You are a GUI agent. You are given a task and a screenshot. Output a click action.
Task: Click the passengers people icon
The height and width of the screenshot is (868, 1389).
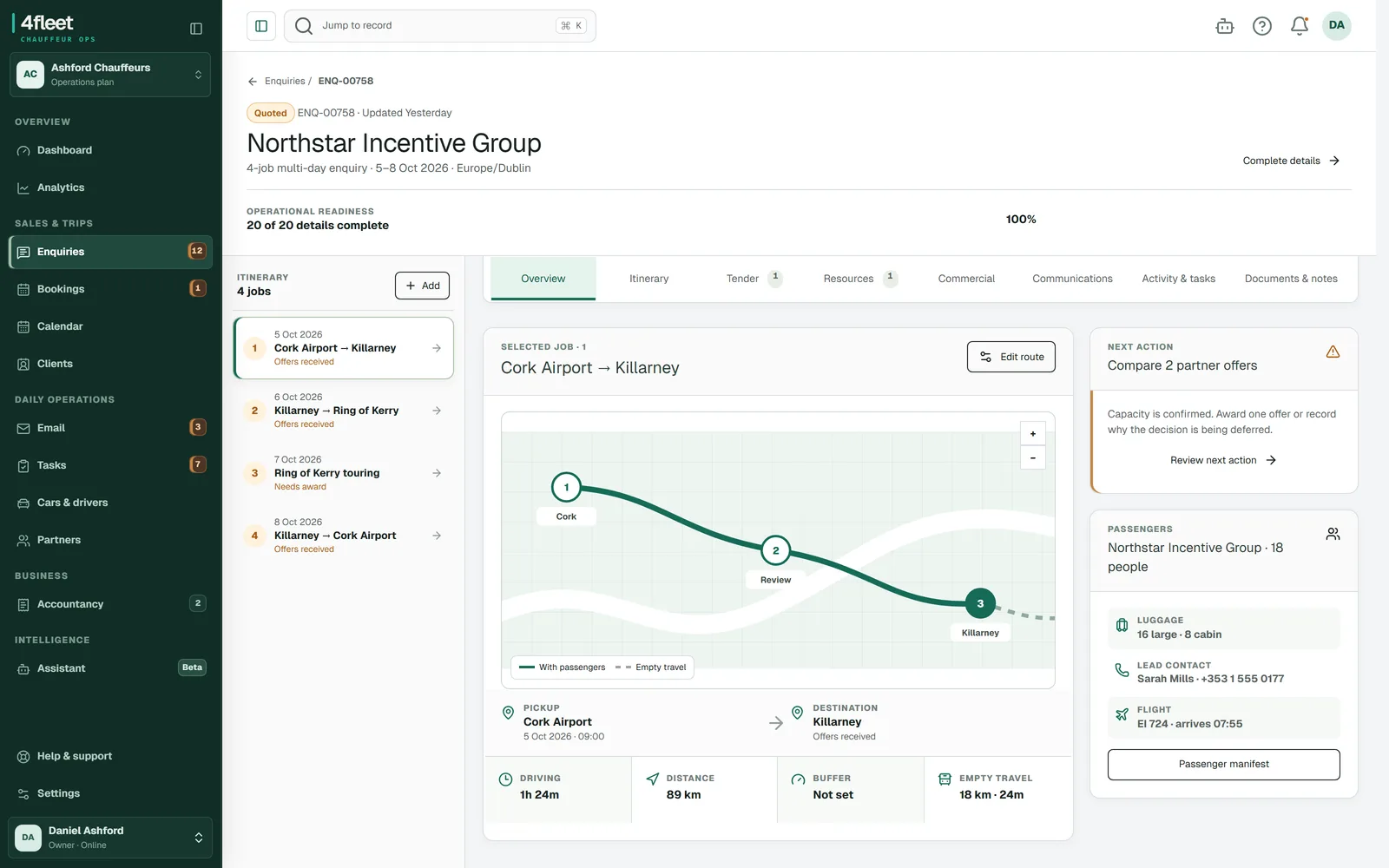1333,534
